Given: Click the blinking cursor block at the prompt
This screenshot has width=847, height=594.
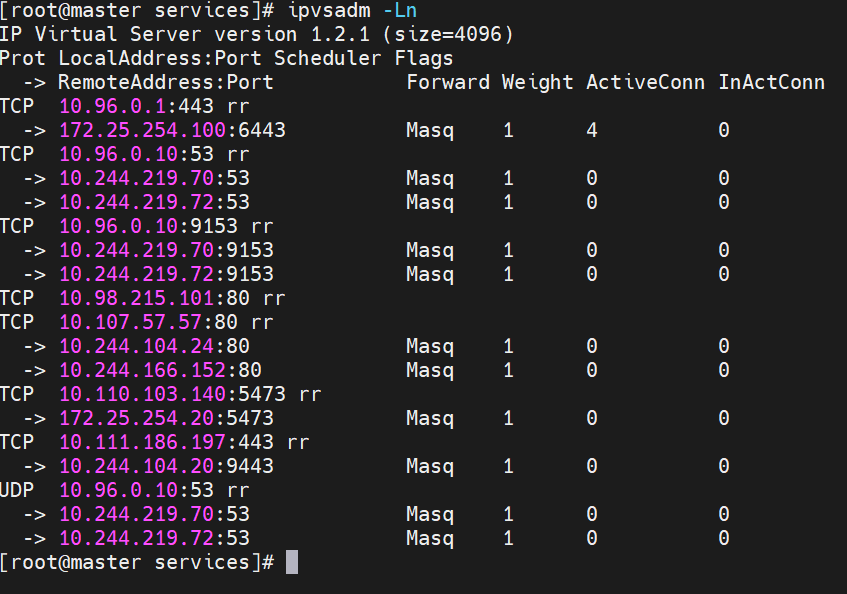Looking at the screenshot, I should tap(292, 562).
